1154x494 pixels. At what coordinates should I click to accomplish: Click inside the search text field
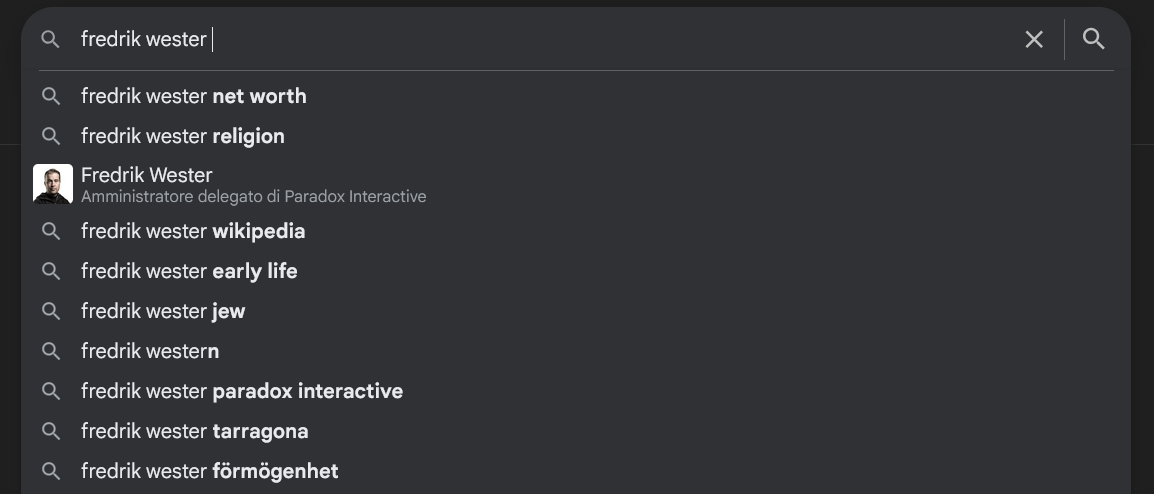point(545,39)
